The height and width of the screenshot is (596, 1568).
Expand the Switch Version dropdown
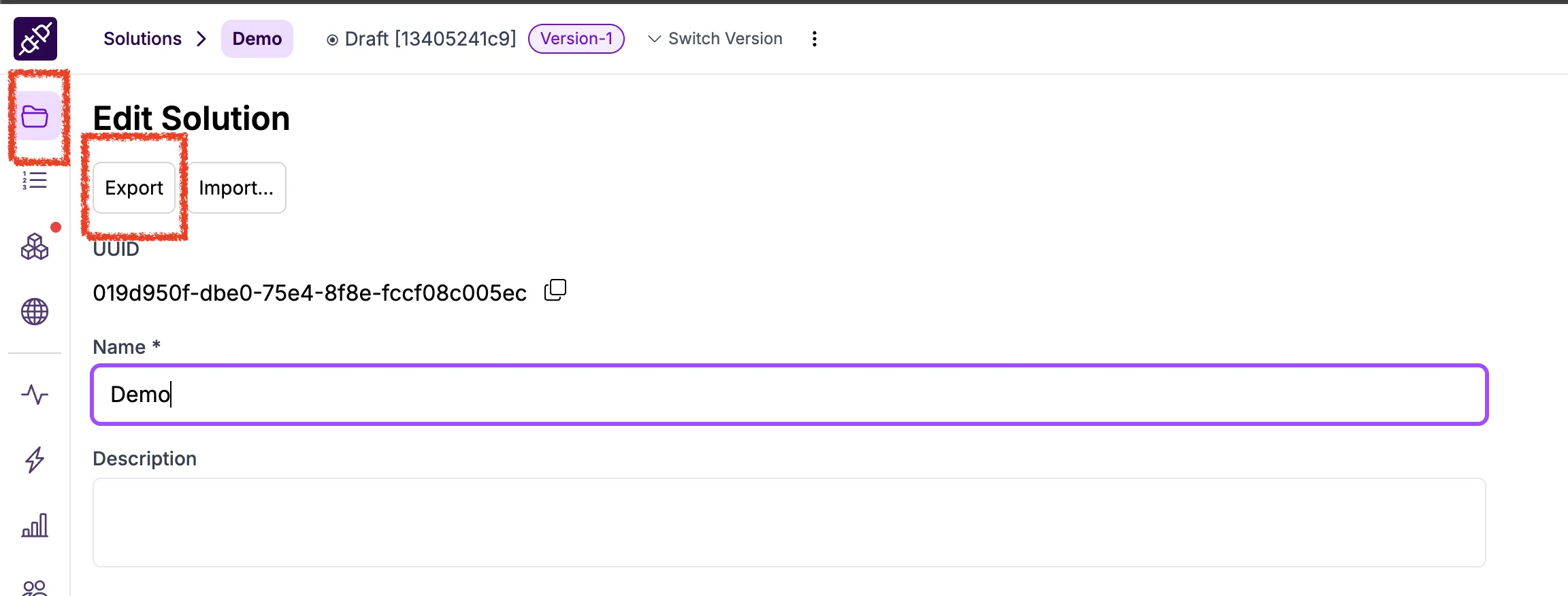point(715,39)
